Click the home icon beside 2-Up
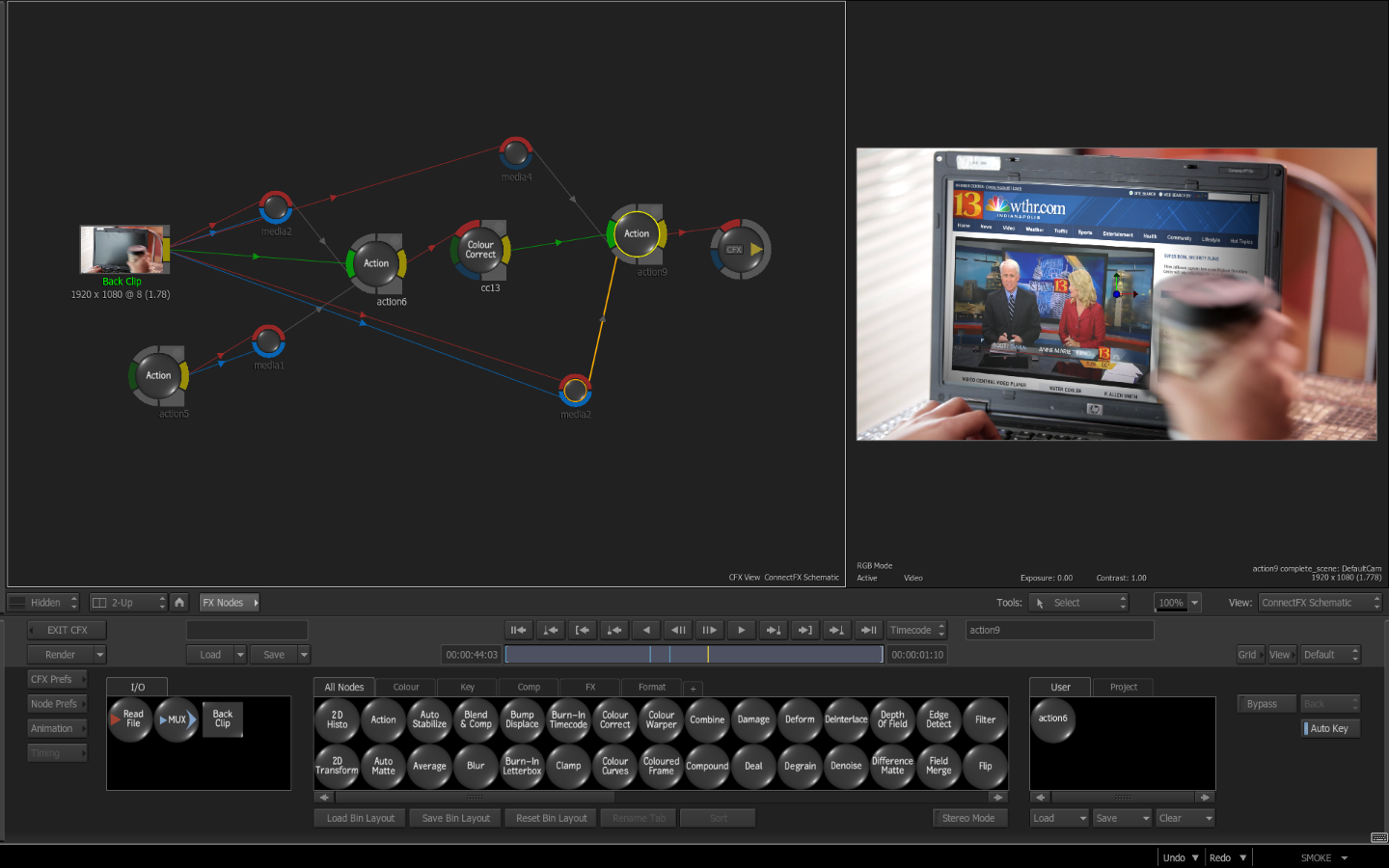The width and height of the screenshot is (1389, 868). (179, 603)
